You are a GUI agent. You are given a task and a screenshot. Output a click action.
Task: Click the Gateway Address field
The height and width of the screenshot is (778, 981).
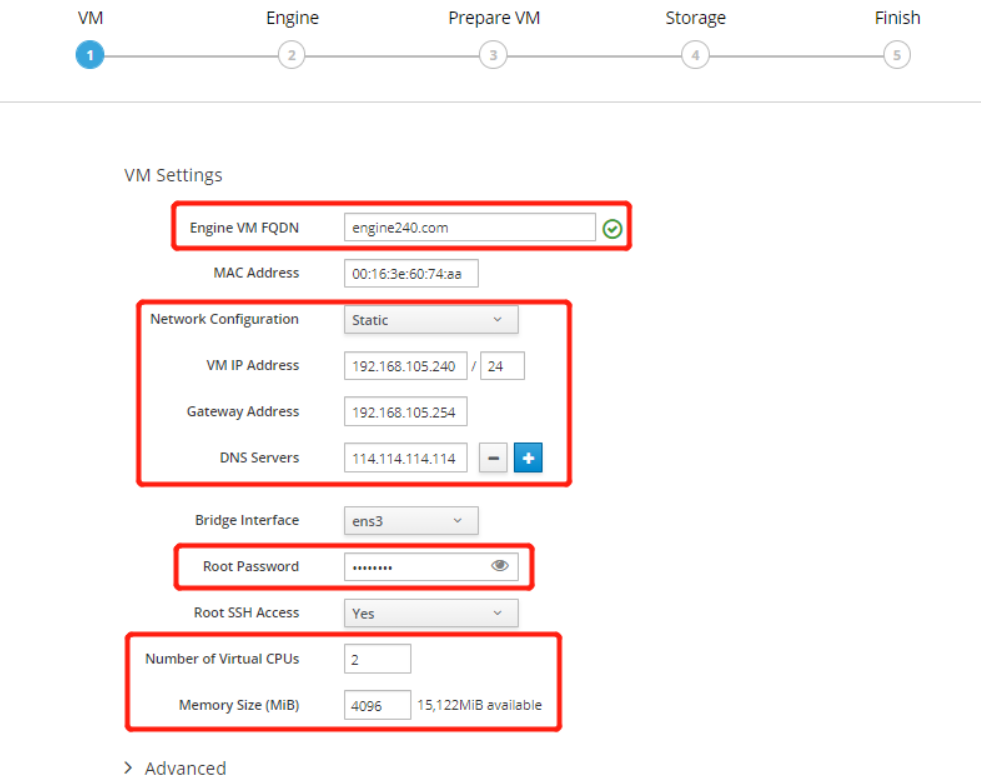(x=405, y=412)
